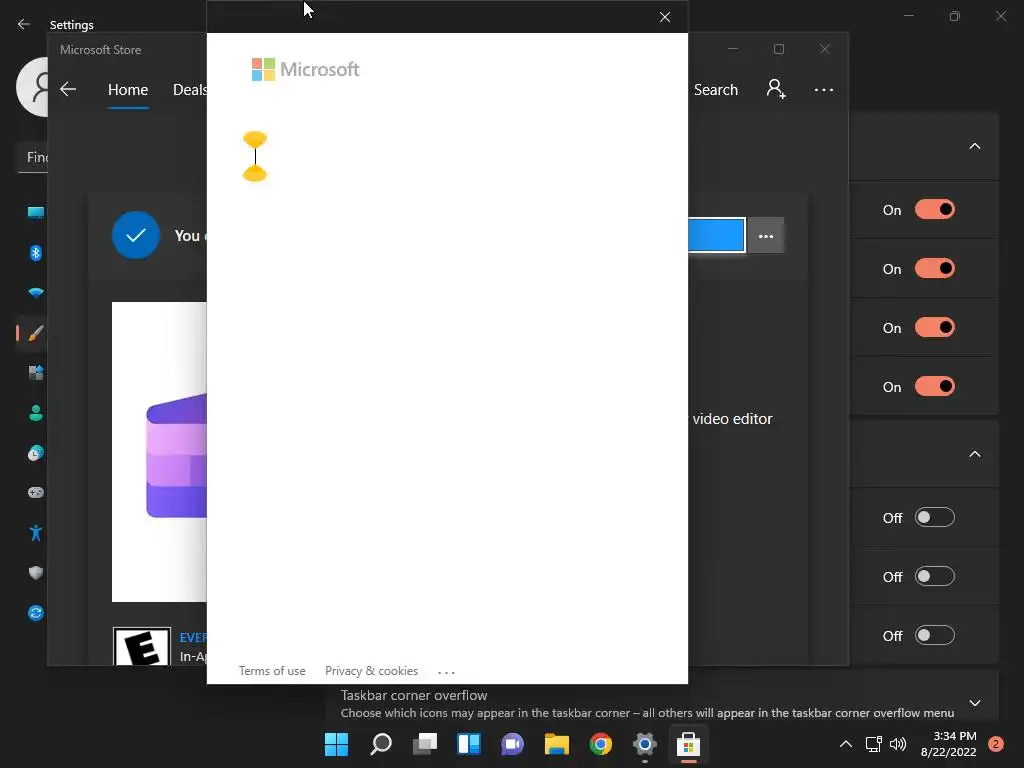1024x768 pixels.
Task: Show hidden icons tray chevron
Action: click(x=846, y=744)
